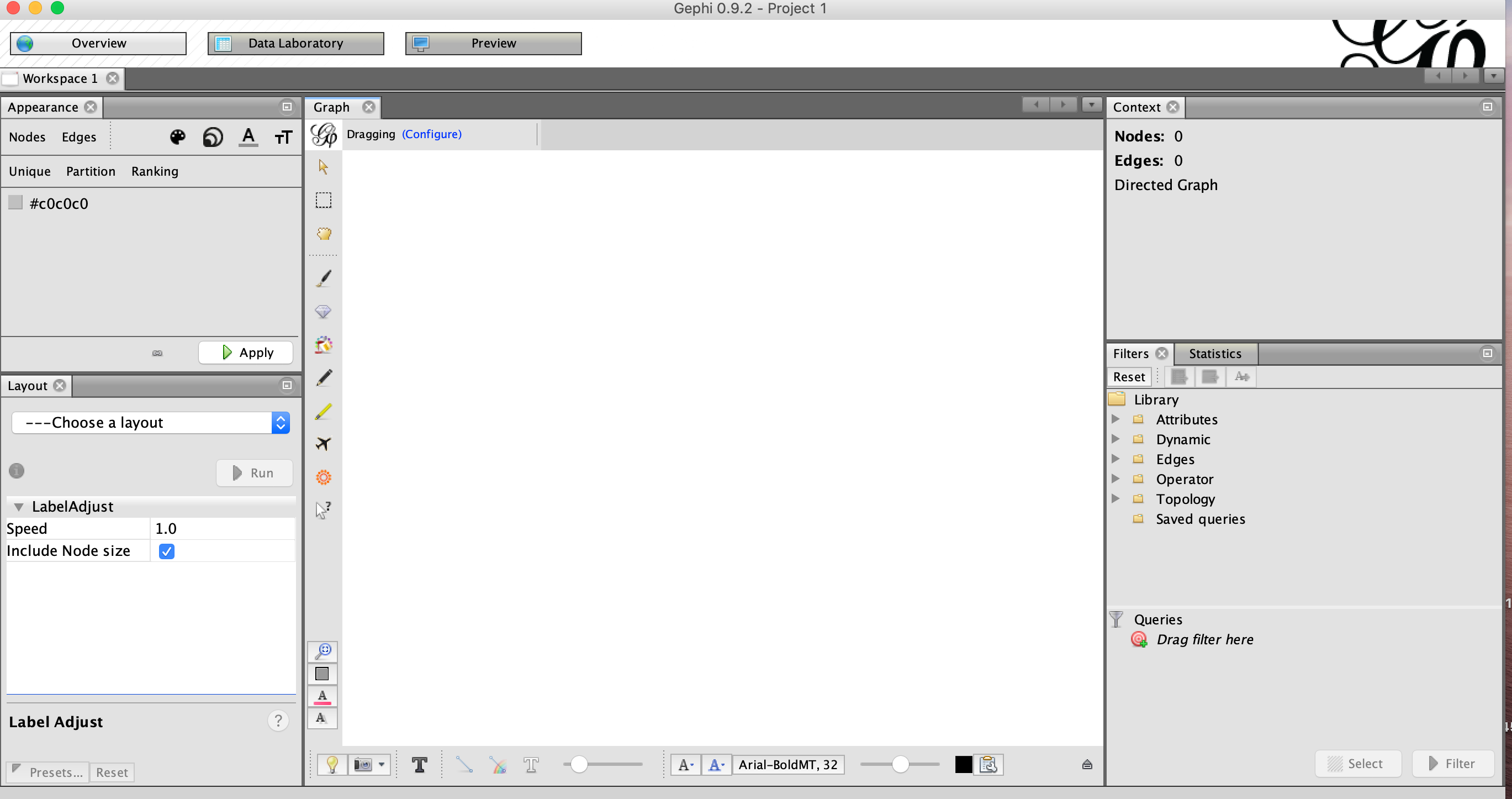Toggle Include Node size checkbox
The height and width of the screenshot is (799, 1512).
pos(167,551)
